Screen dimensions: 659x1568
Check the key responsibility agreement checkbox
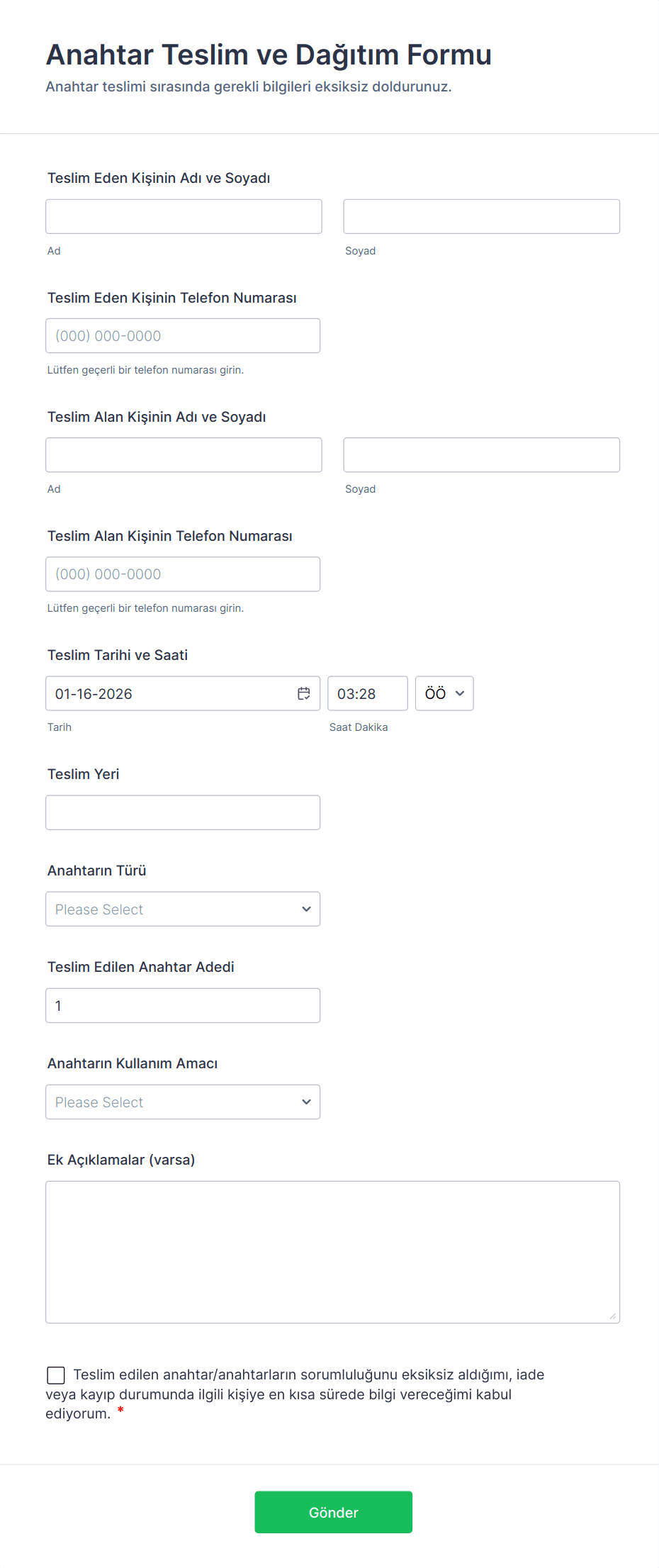point(56,1375)
